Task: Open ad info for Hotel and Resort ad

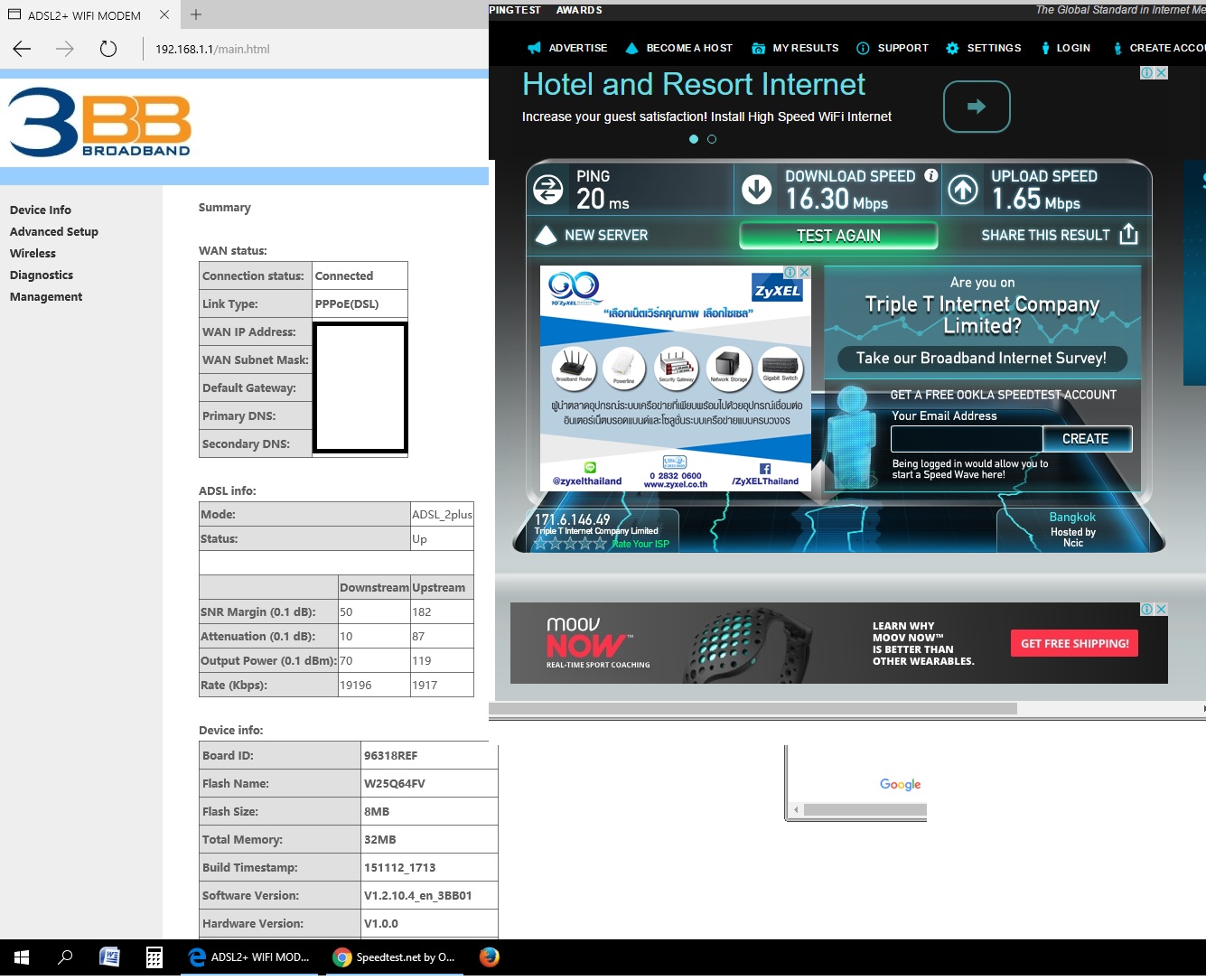Action: (x=1147, y=73)
